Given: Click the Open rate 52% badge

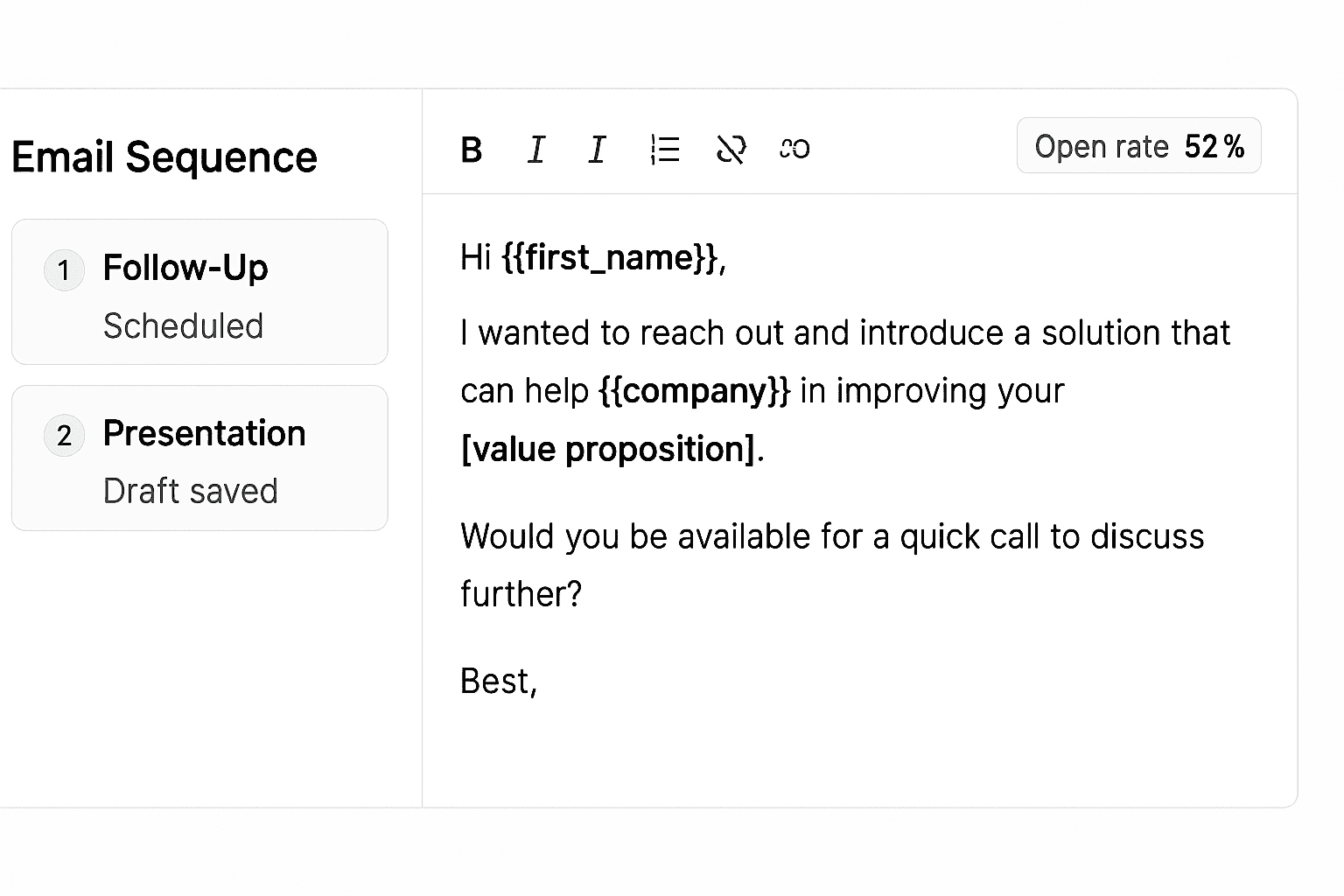Looking at the screenshot, I should click(1138, 146).
